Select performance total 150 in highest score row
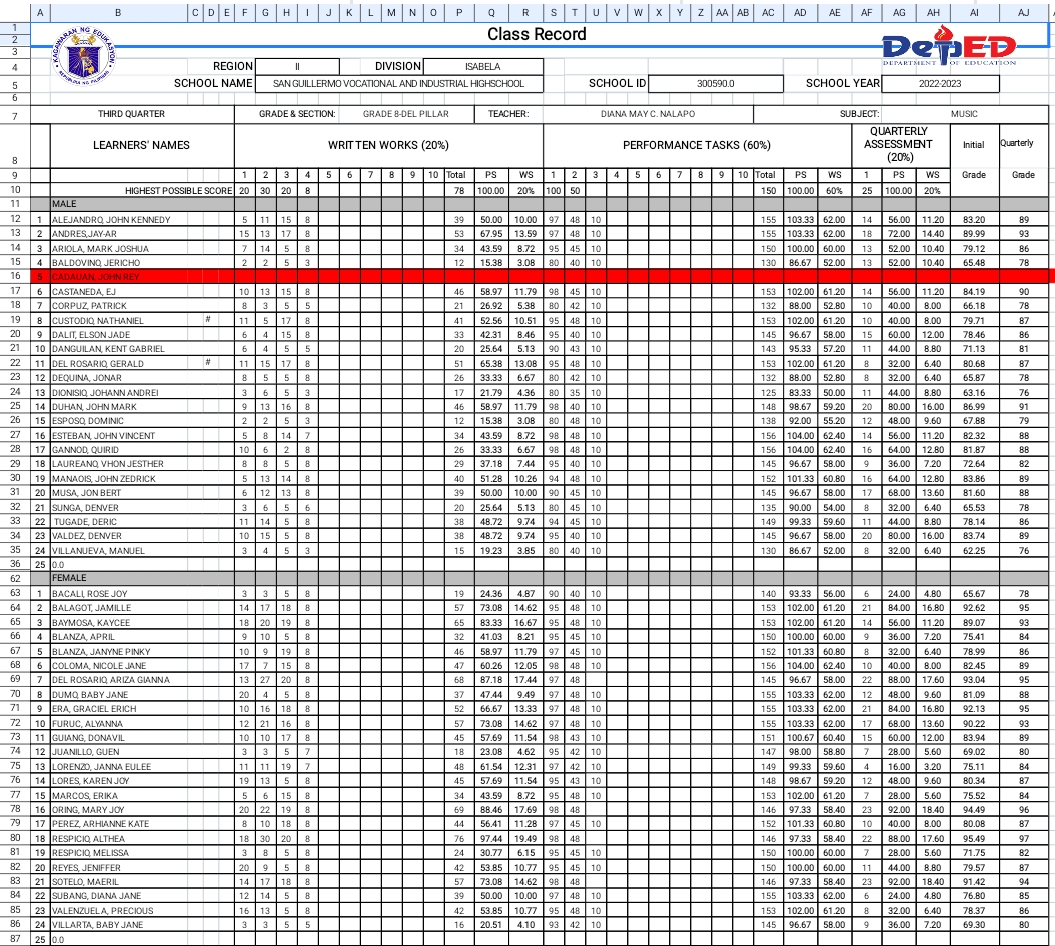1055x946 pixels. (x=768, y=190)
